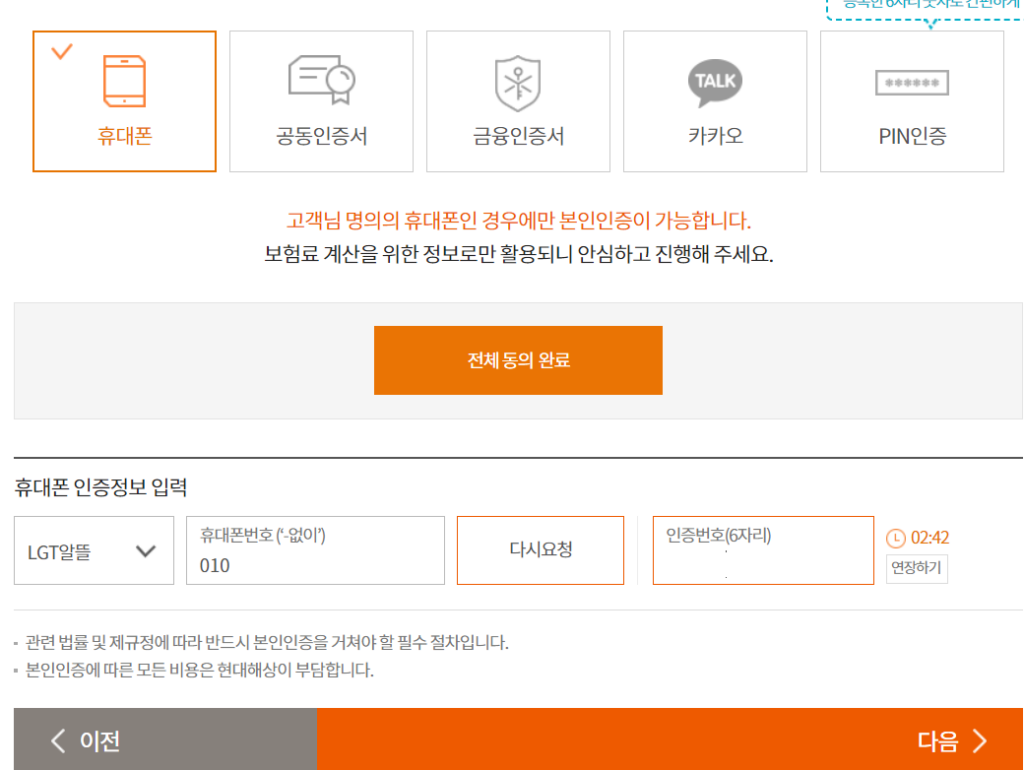Click the PIN asterisk box icon
This screenshot has width=1024, height=770.
[x=912, y=83]
